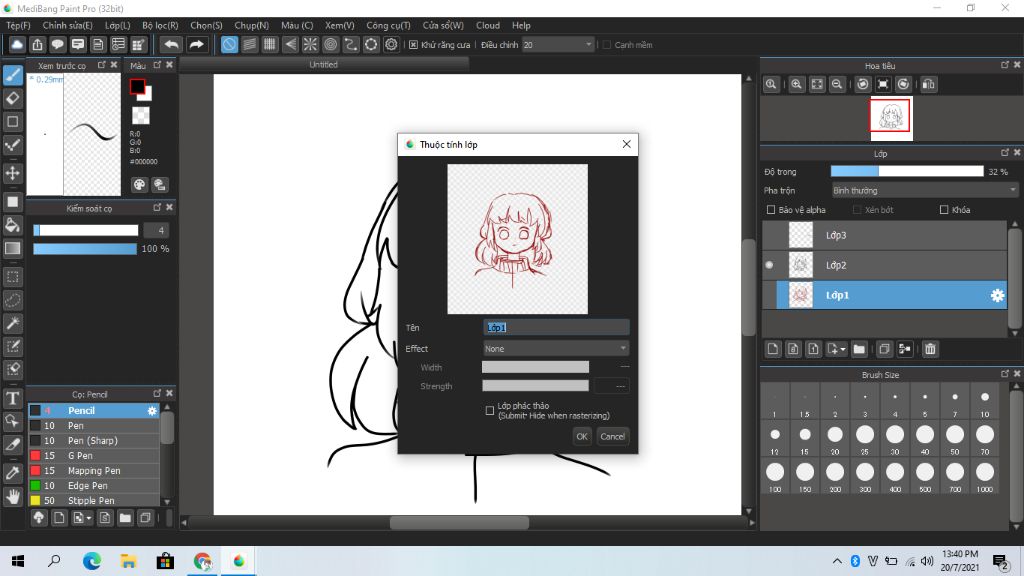The image size is (1024, 576).
Task: Click the navigator canvas thumbnail
Action: tap(891, 118)
